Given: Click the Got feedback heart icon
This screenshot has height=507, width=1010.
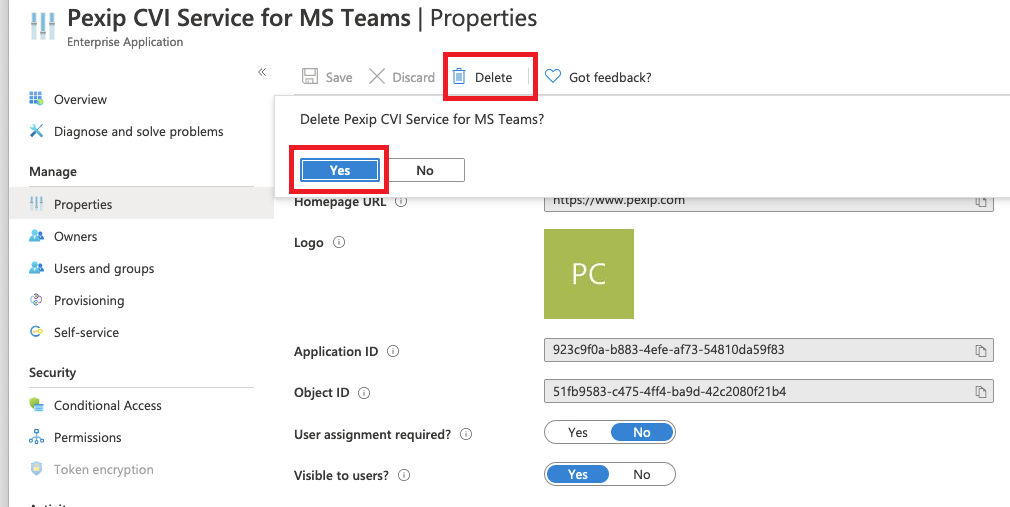Looking at the screenshot, I should (x=553, y=77).
